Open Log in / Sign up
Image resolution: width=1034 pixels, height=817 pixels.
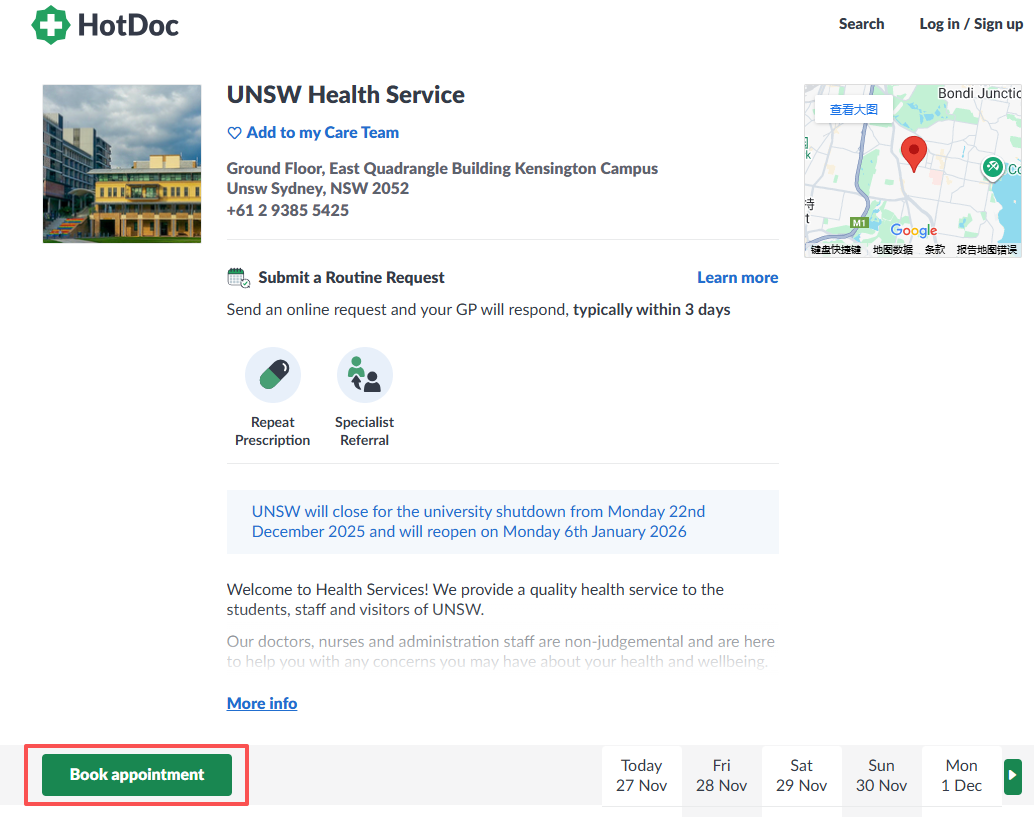coord(971,24)
